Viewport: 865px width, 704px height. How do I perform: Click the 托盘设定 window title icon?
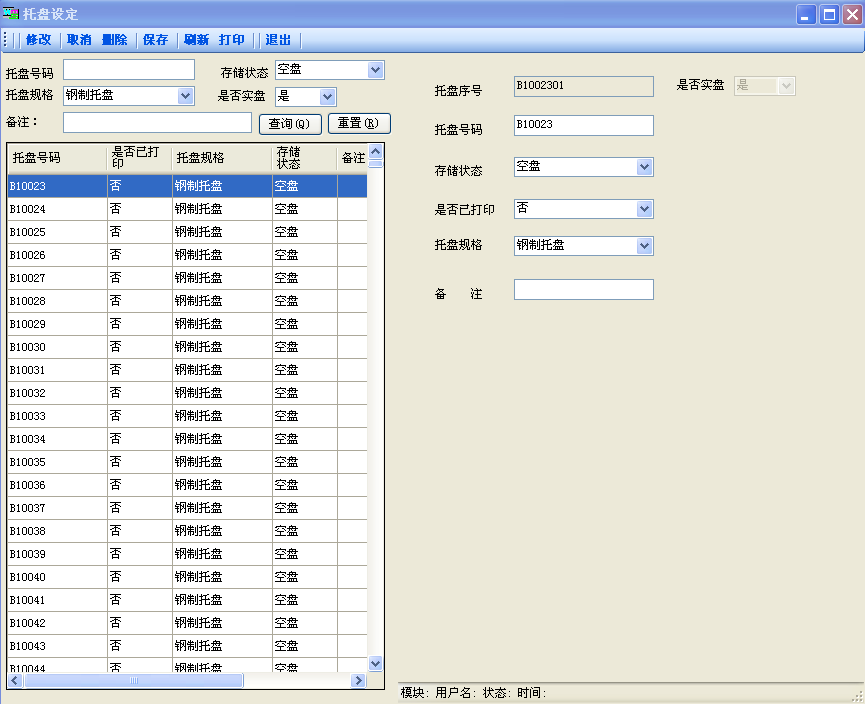[10, 13]
